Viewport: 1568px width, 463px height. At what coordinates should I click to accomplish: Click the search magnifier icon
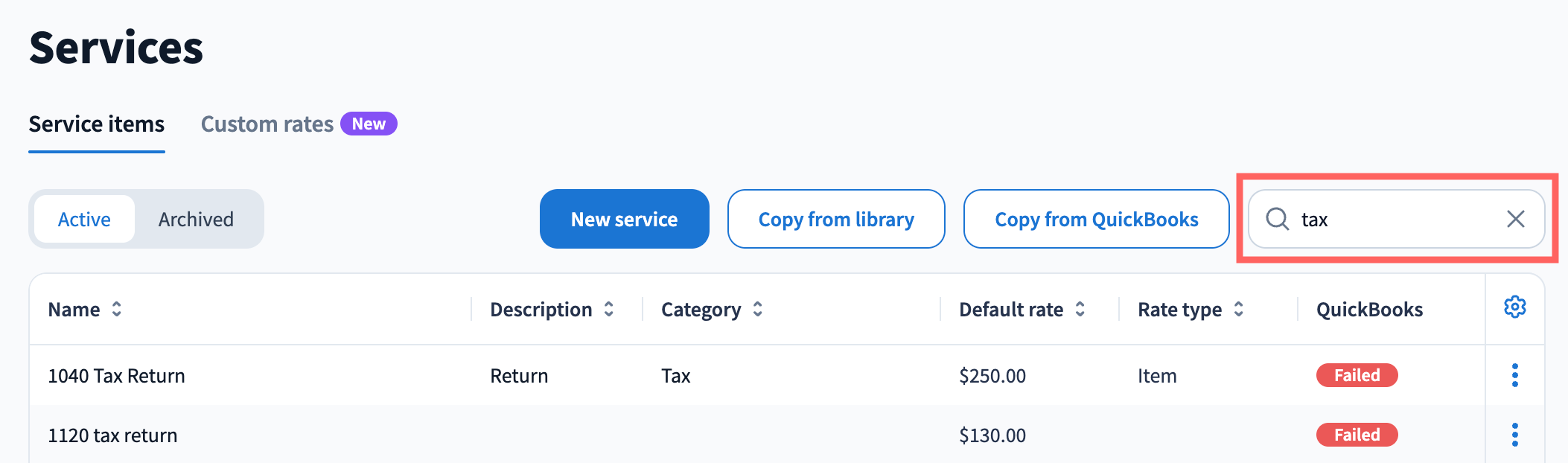(1278, 219)
